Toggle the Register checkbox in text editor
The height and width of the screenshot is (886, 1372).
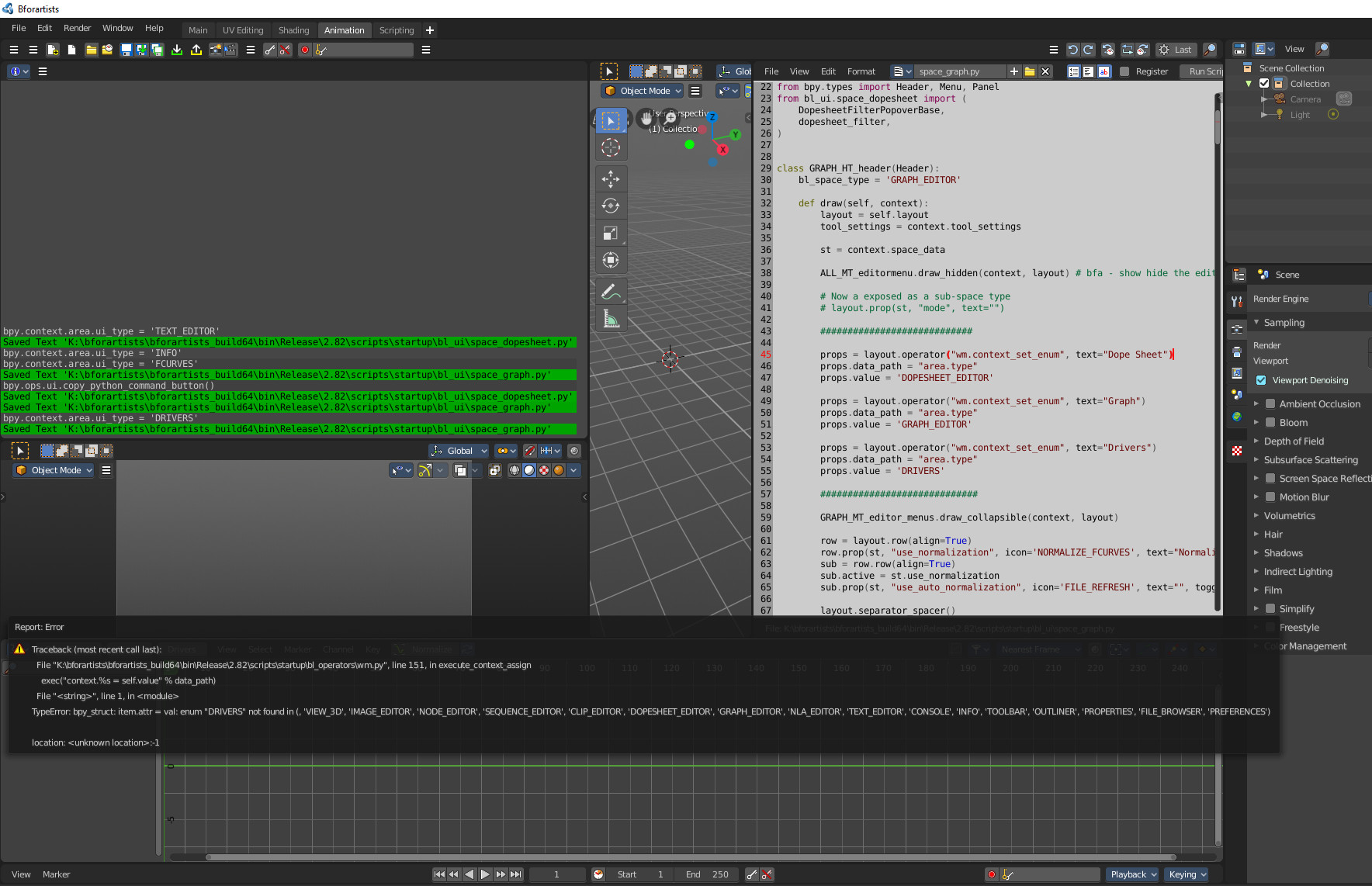[1124, 71]
